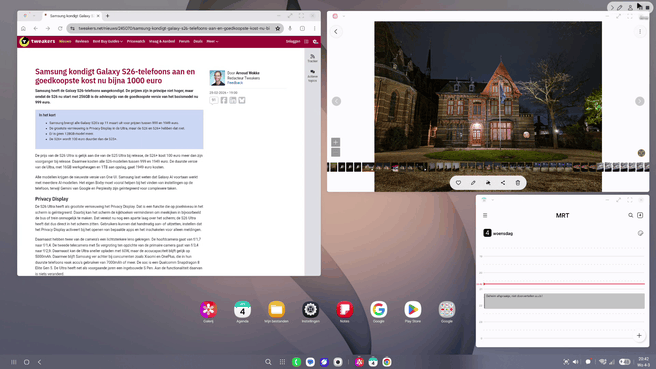
Task: Click the taskbar home circle button
Action: [26, 362]
